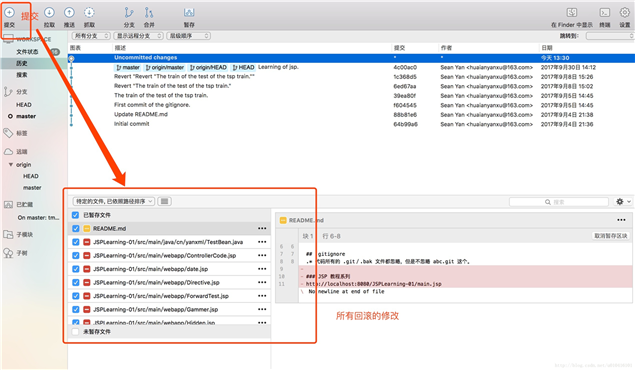635x370 pixels.
Task: Open the 跳转到 jump-to dropdown
Action: 610,36
